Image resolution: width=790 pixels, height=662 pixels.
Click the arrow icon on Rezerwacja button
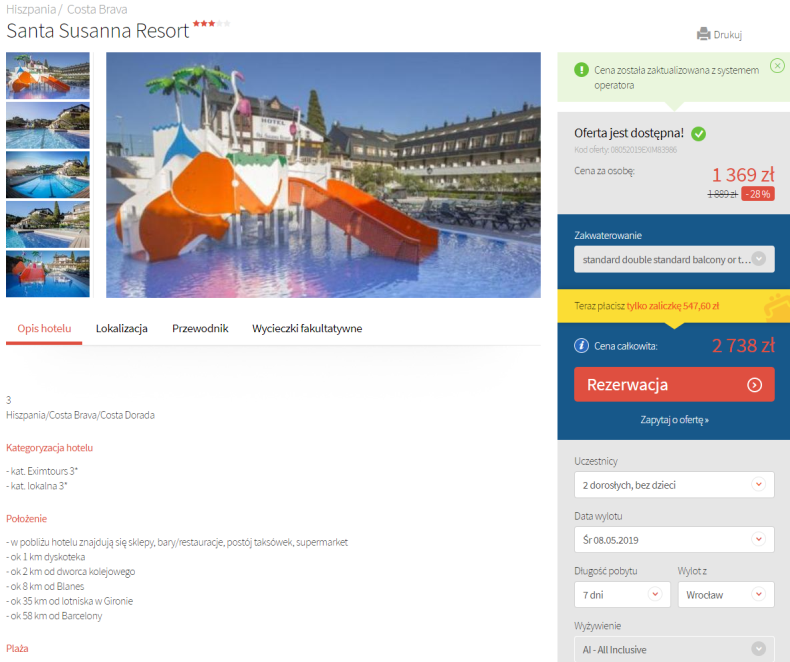[754, 385]
